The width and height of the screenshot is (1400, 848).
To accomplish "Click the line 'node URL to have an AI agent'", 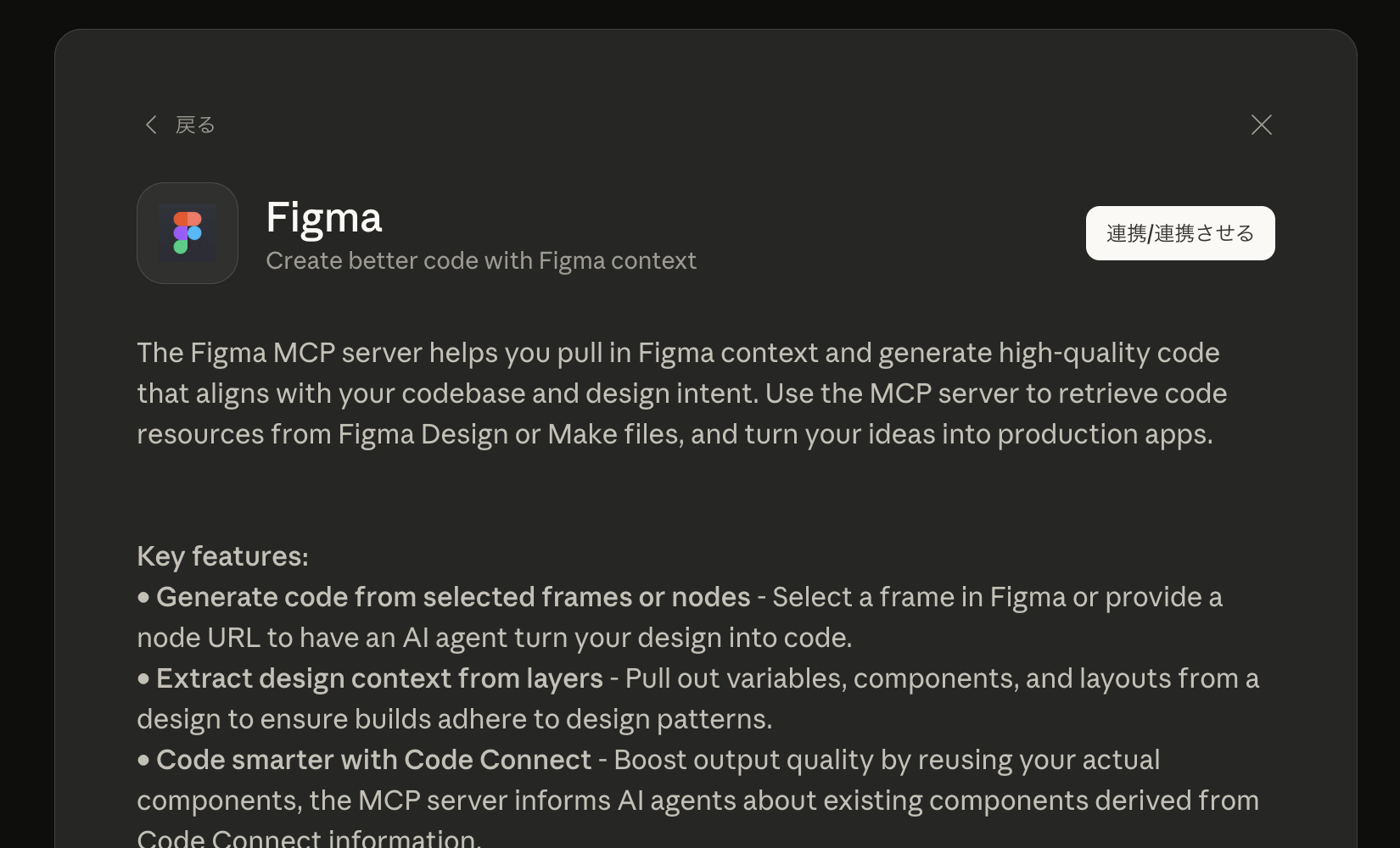I will point(494,638).
